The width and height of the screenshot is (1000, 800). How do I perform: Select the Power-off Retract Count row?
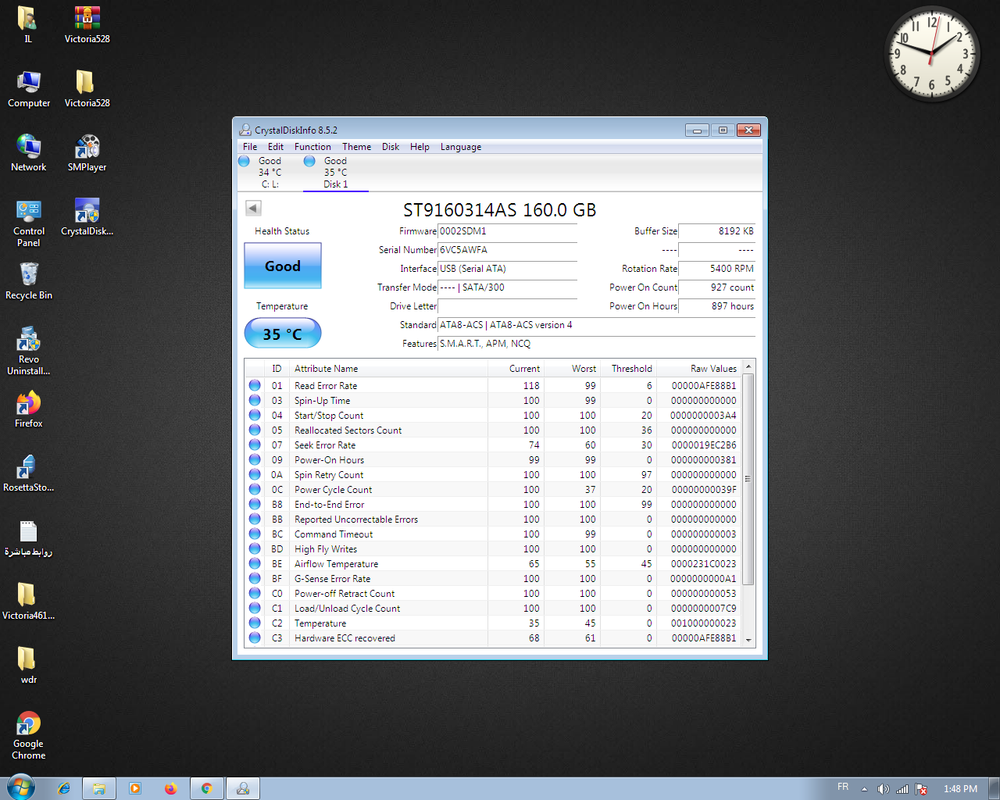(493, 593)
